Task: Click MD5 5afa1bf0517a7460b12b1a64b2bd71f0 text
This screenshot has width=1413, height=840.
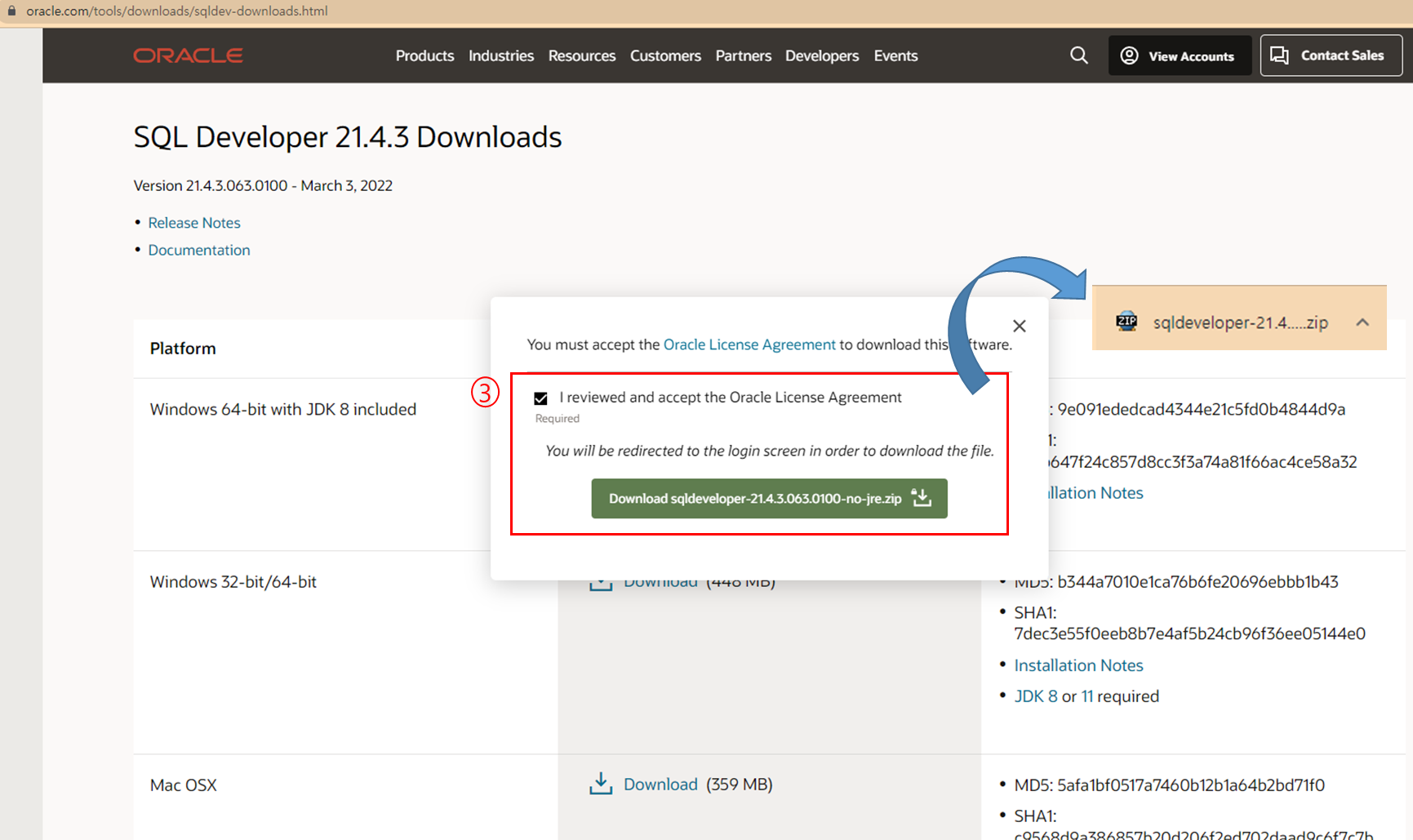Action: coord(1170,785)
